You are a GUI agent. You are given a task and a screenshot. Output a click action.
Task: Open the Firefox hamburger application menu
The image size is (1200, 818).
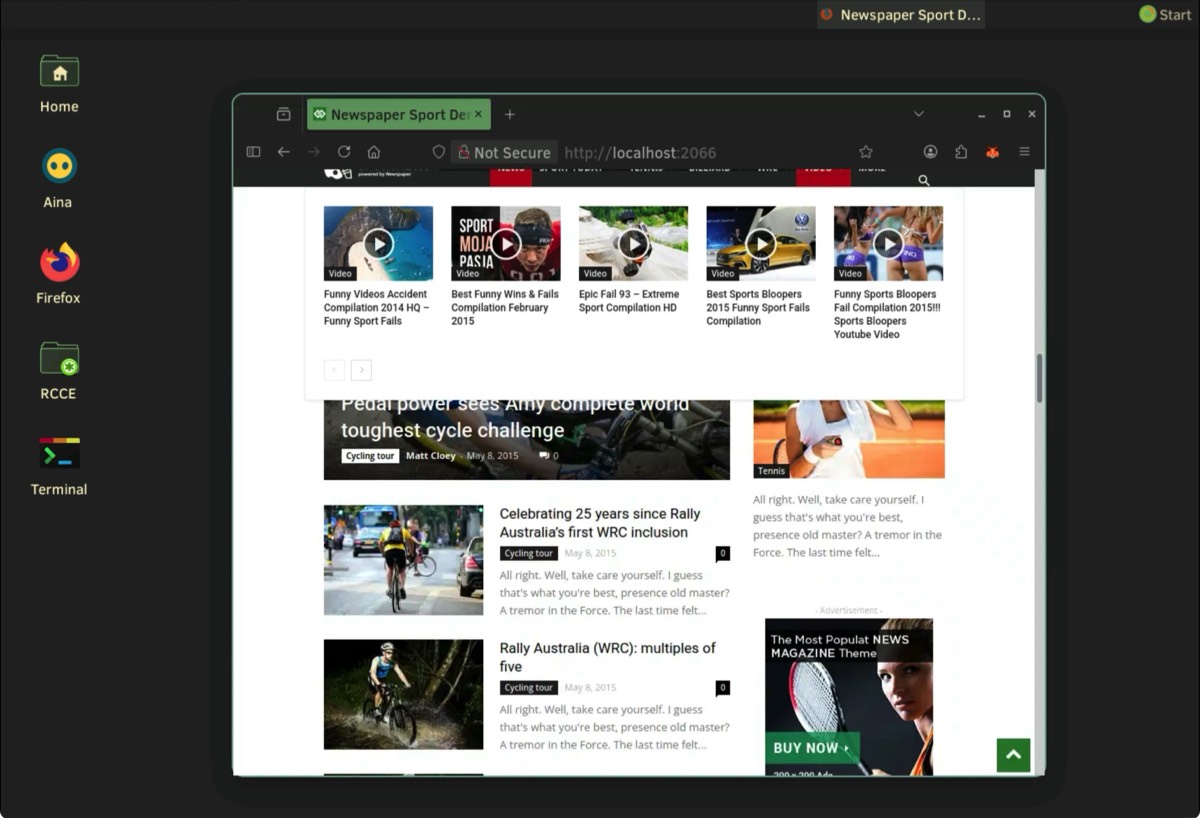(1024, 152)
